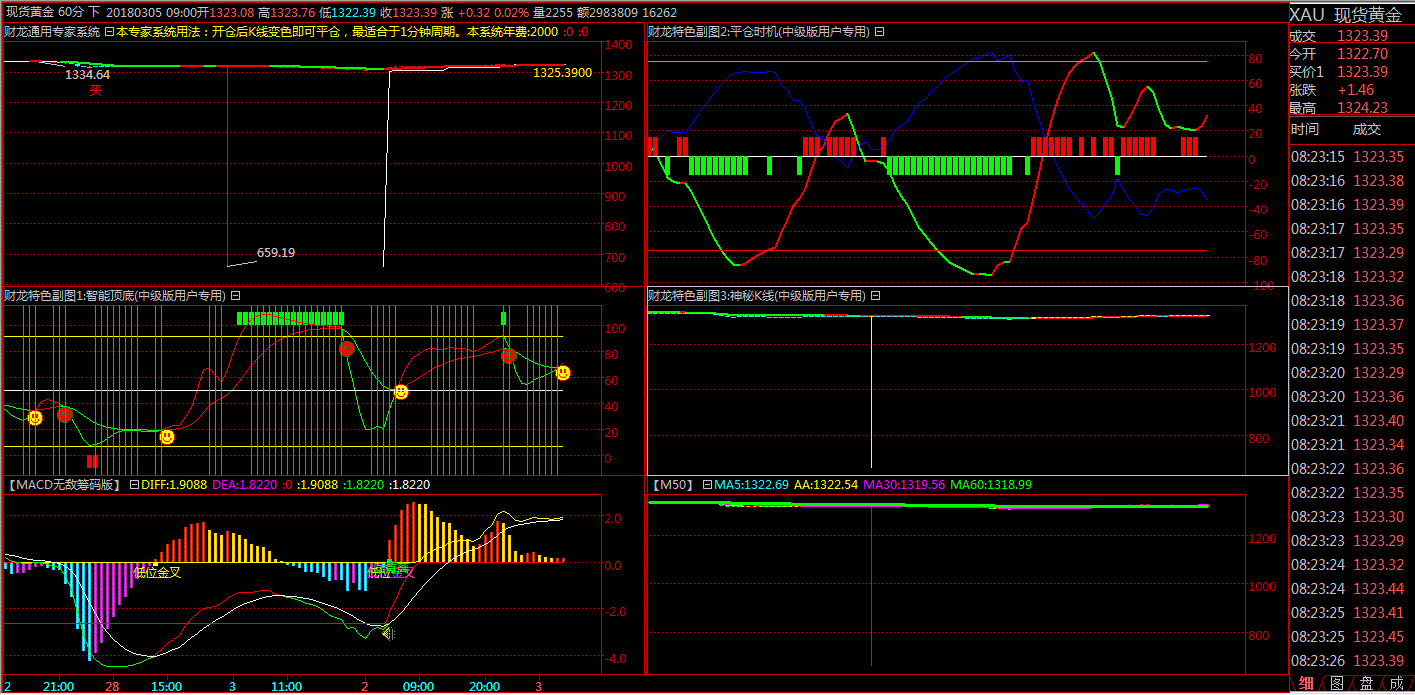Click the 15:00 time axis label
Screen dimensions: 1415x695
[x=166, y=687]
